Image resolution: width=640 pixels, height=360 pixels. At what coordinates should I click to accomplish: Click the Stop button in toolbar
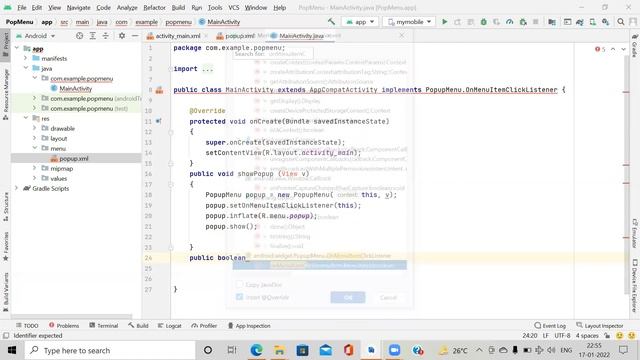(536, 22)
